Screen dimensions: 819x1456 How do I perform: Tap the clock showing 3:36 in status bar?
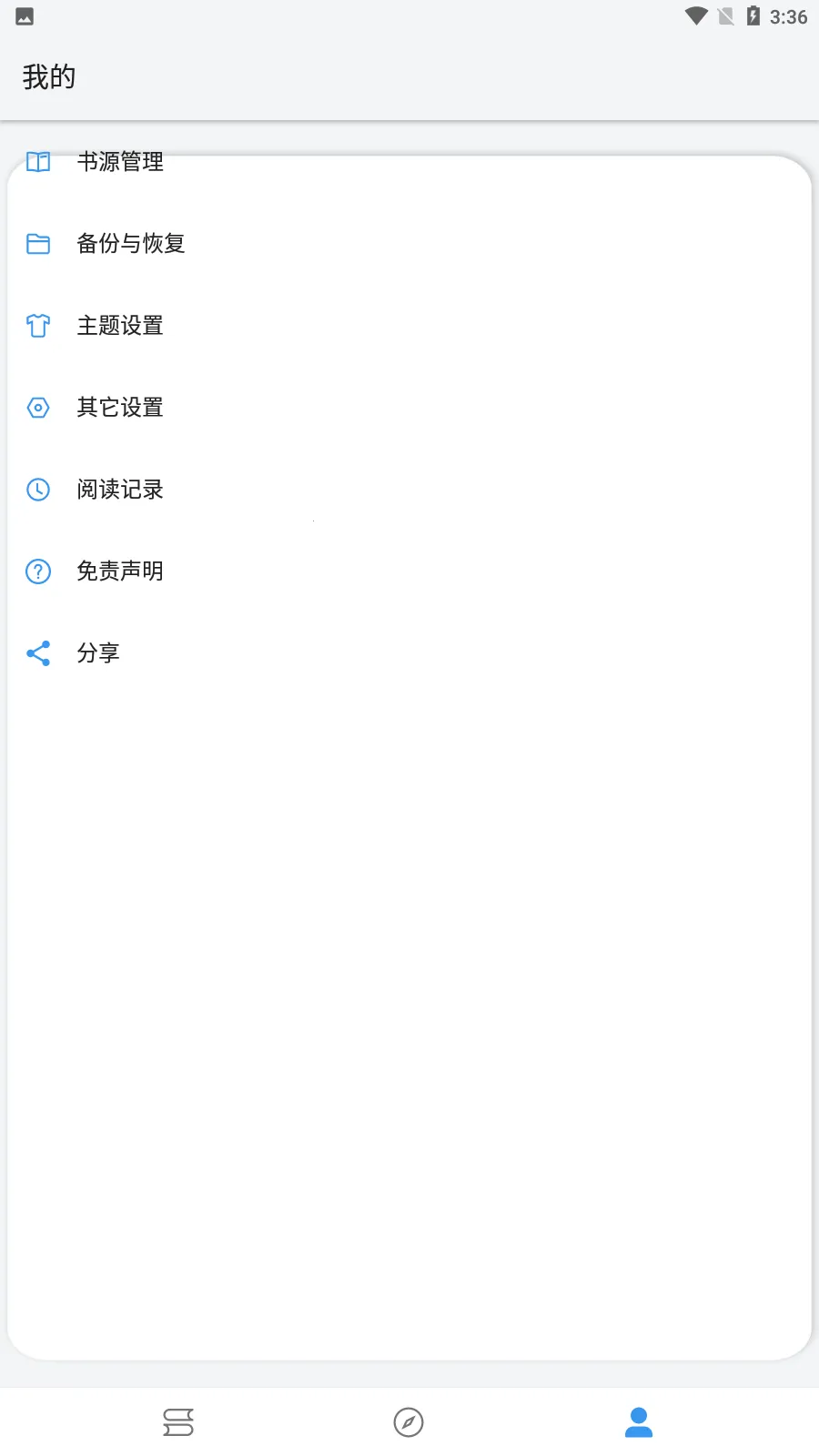click(788, 15)
